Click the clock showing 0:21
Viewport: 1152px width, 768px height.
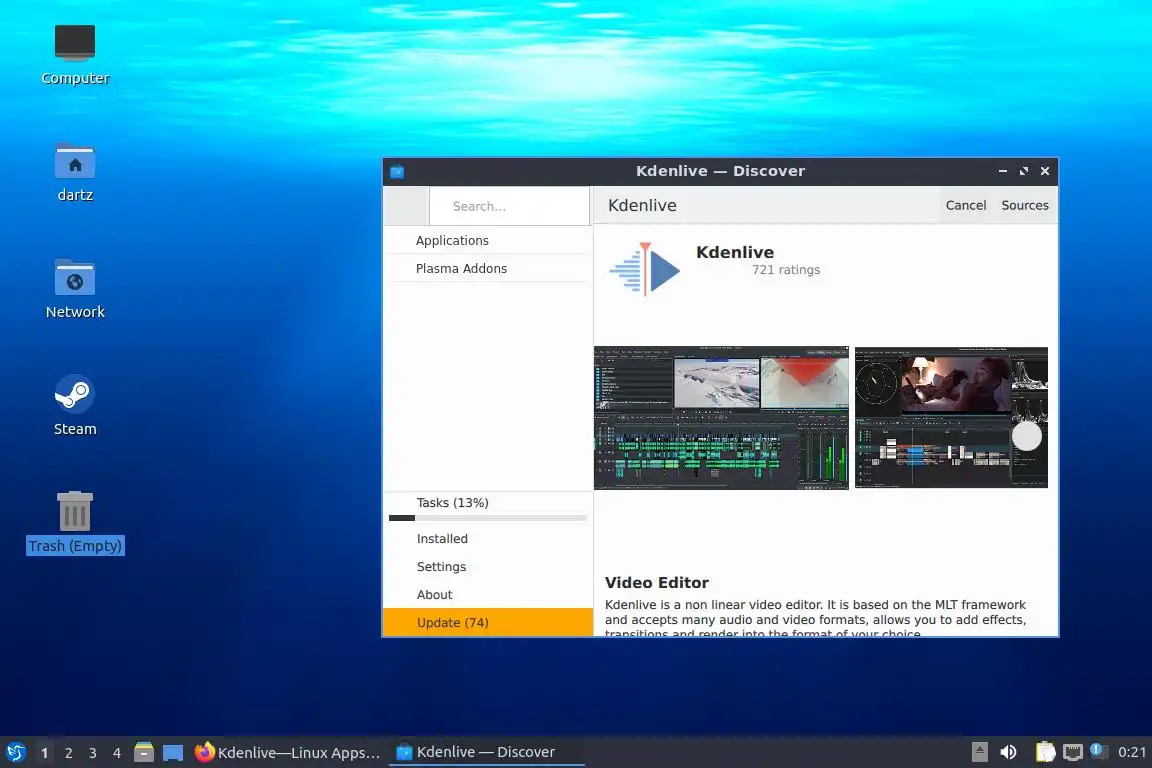tap(1132, 752)
